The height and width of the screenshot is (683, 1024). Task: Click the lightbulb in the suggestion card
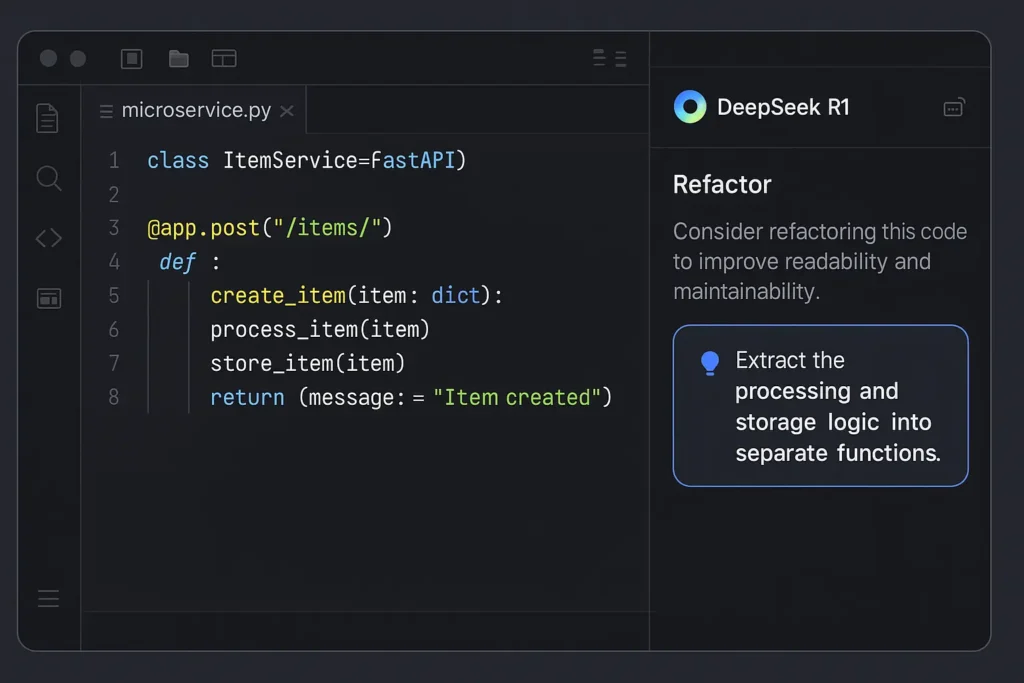point(710,364)
